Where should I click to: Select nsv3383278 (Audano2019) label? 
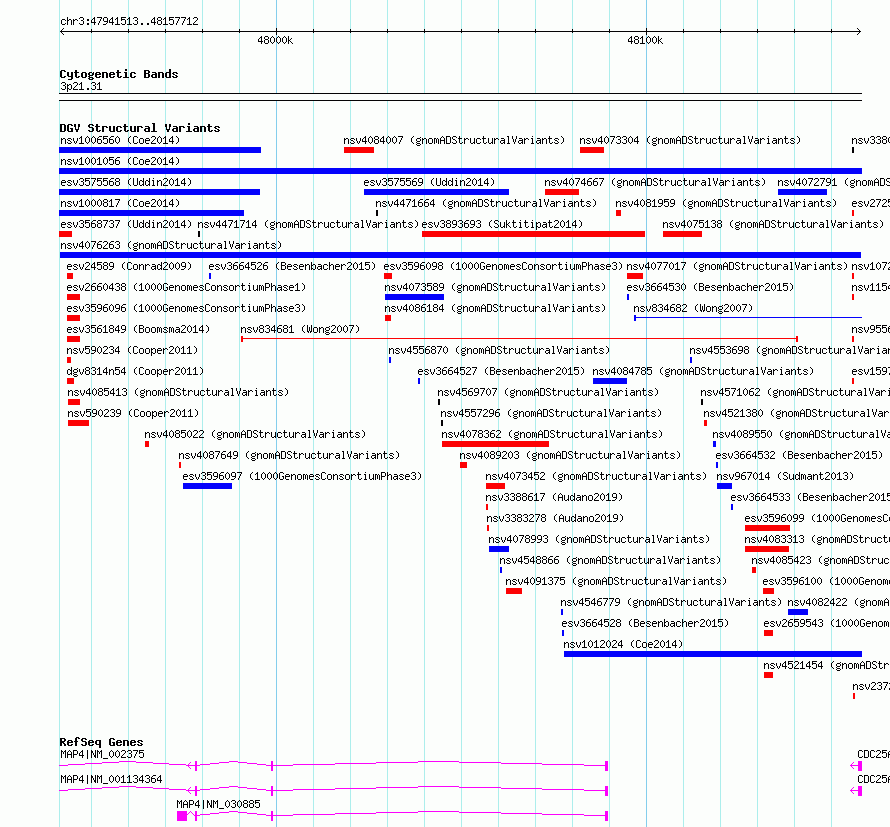(555, 518)
